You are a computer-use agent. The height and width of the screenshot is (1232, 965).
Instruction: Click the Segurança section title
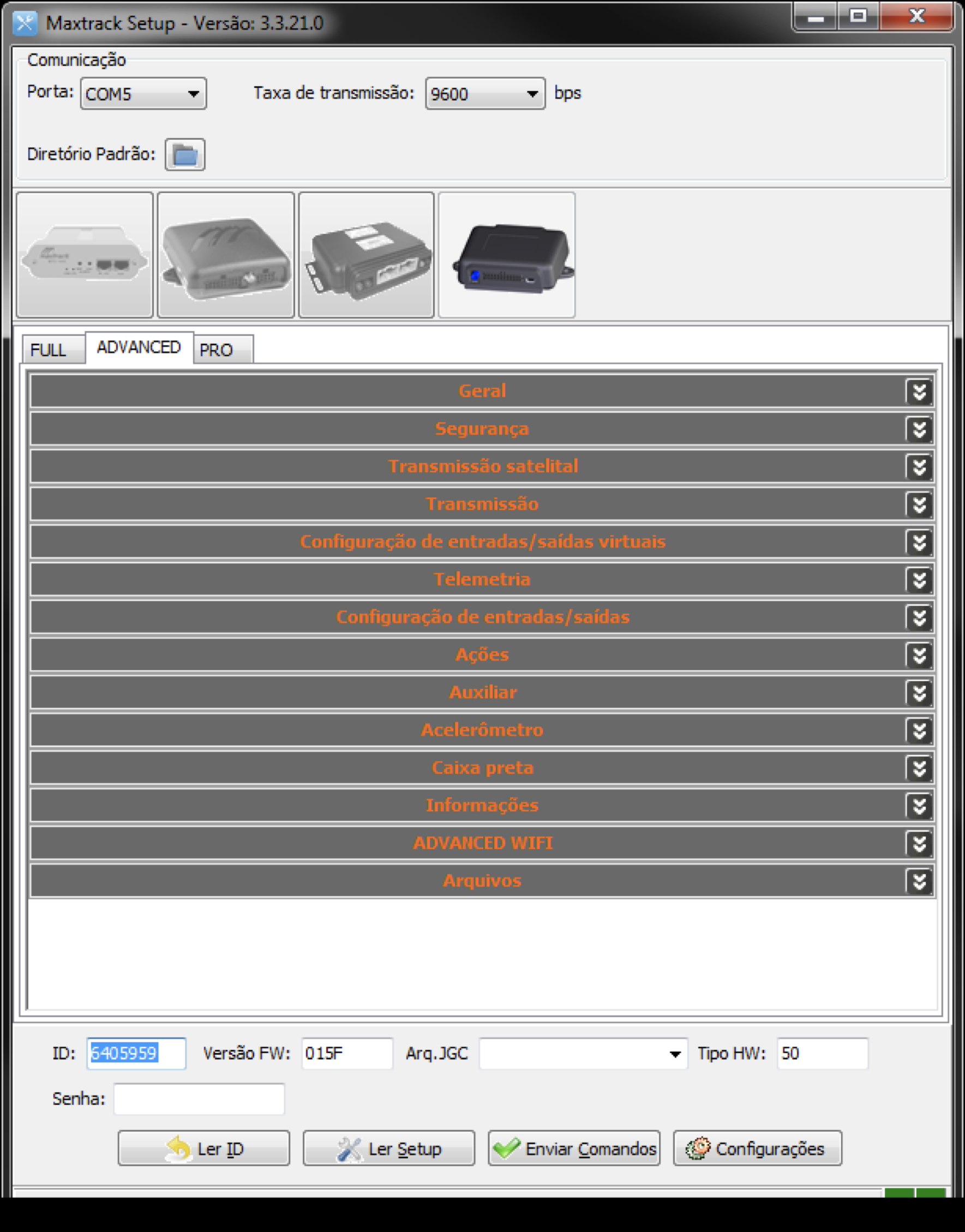point(482,429)
